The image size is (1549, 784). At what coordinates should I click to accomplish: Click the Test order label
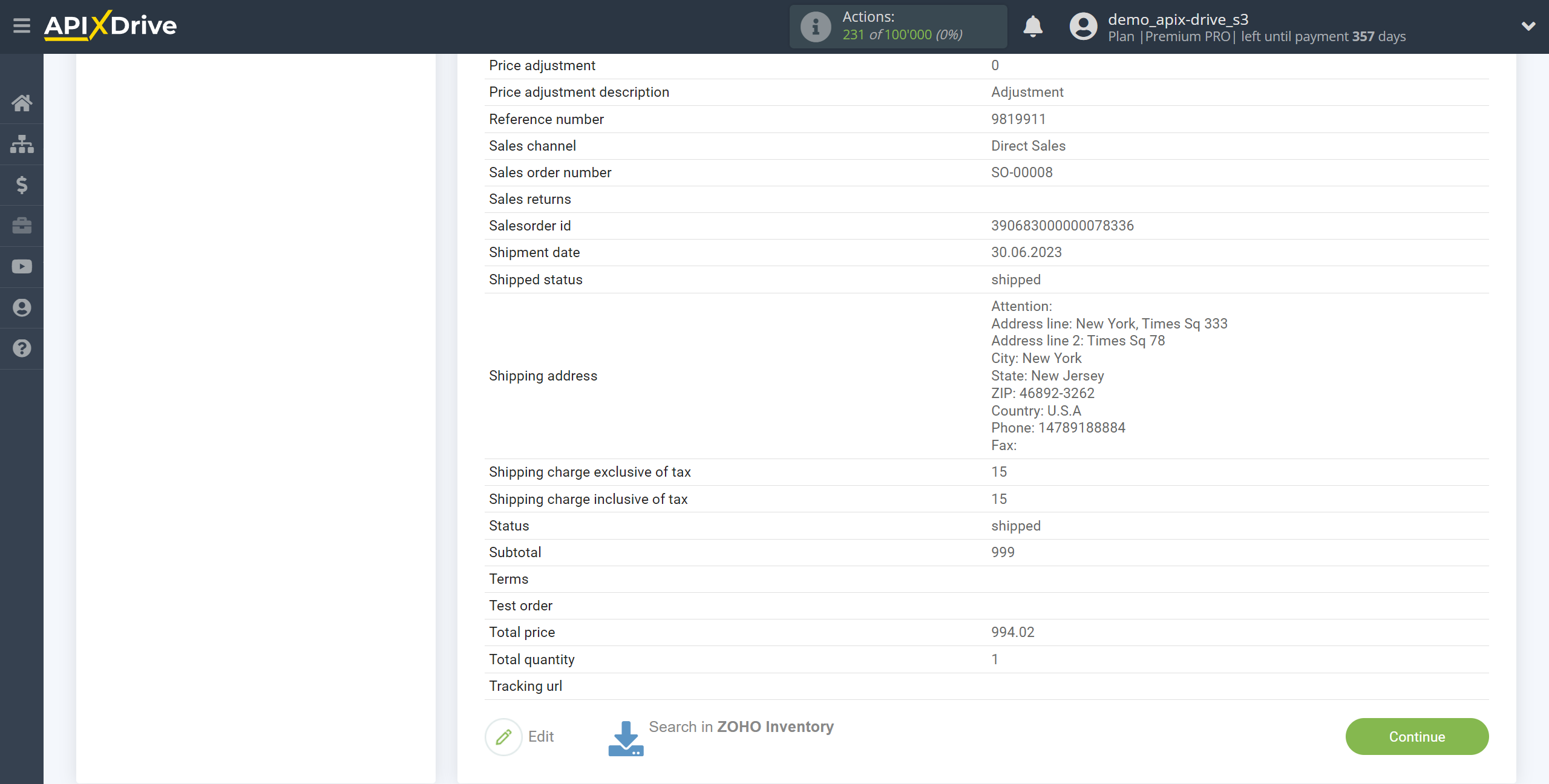point(520,606)
